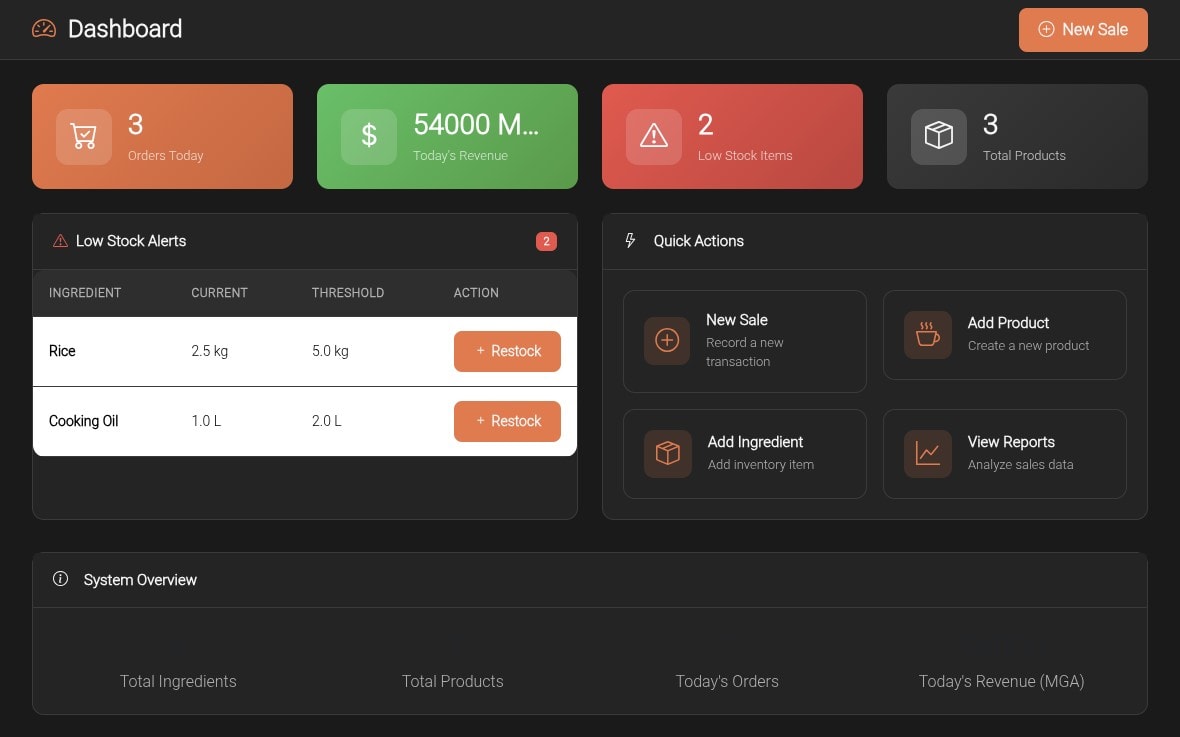The width and height of the screenshot is (1180, 737).
Task: Click the 5.0 kg threshold value
Action: (x=330, y=351)
